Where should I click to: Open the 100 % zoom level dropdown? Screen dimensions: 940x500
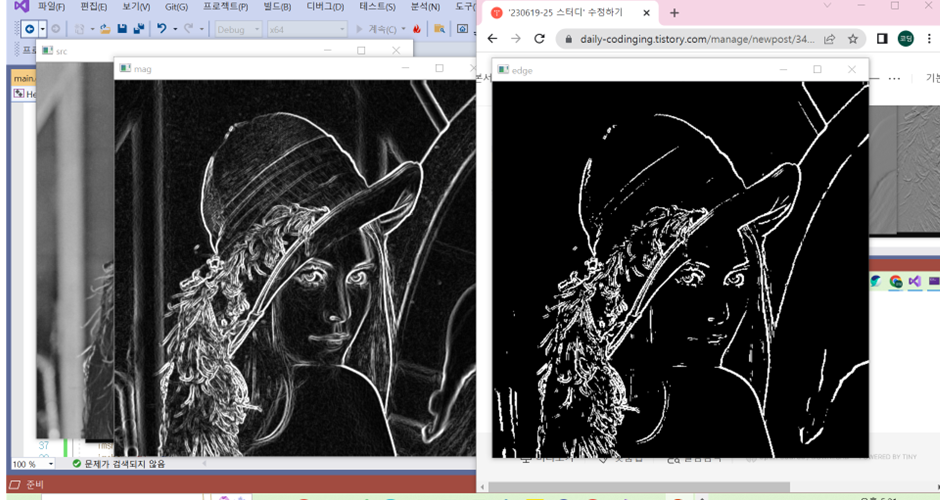click(33, 463)
